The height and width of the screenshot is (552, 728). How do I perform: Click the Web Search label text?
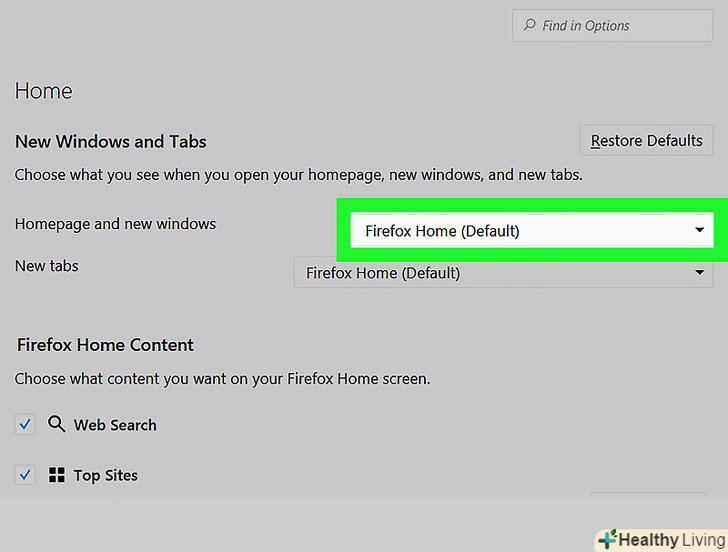click(115, 425)
